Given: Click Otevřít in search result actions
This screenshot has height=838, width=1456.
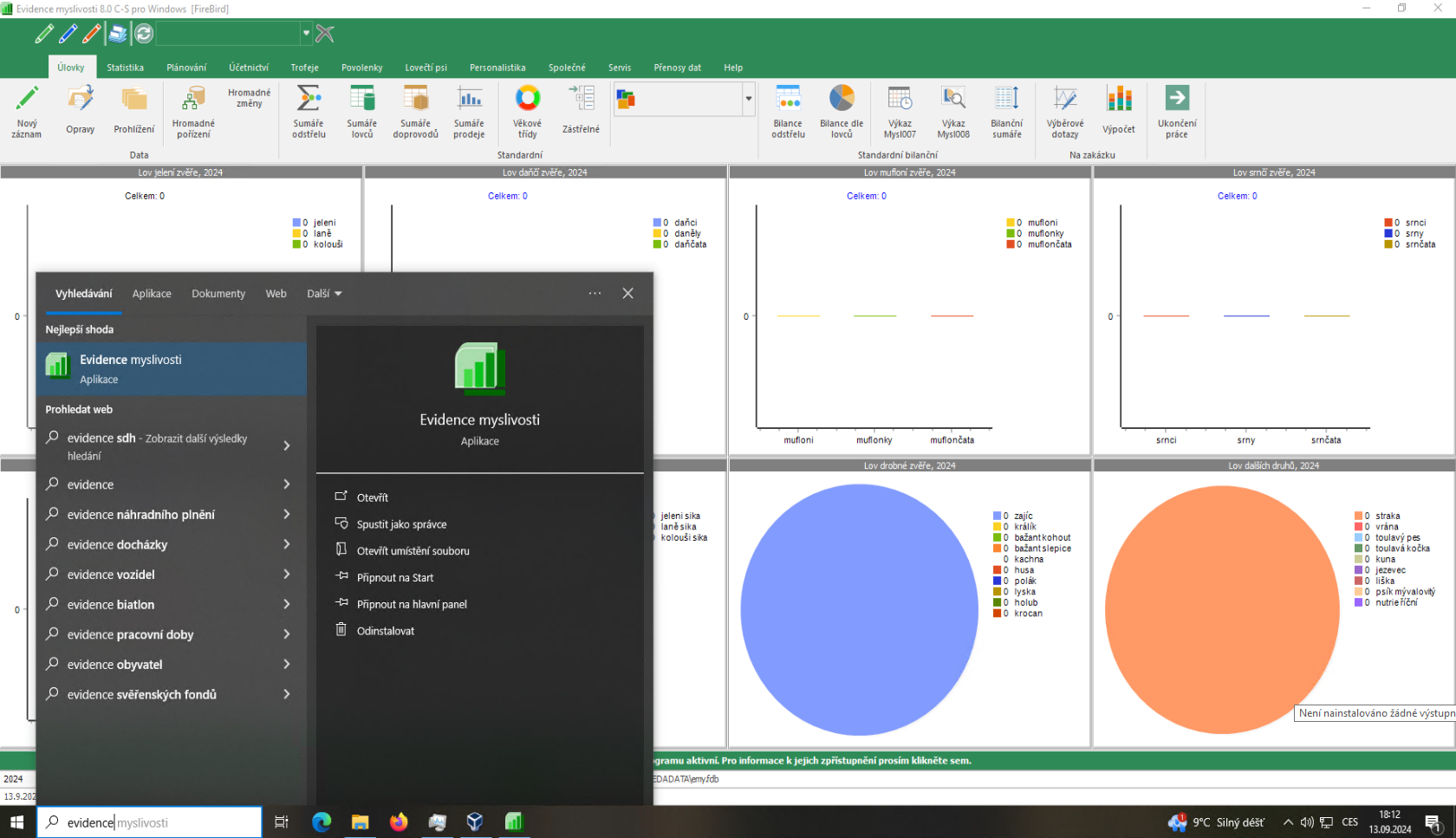Looking at the screenshot, I should click(373, 497).
